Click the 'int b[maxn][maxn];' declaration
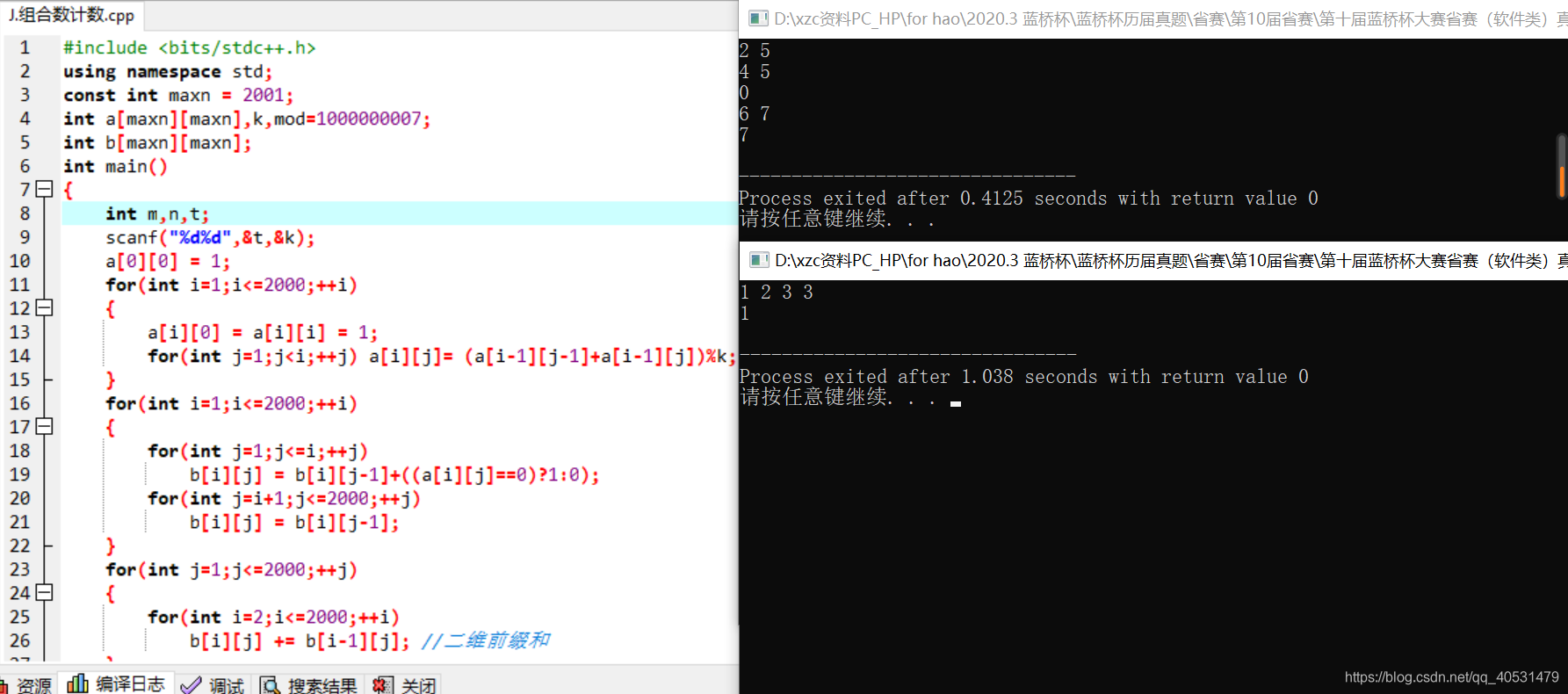 coord(157,142)
